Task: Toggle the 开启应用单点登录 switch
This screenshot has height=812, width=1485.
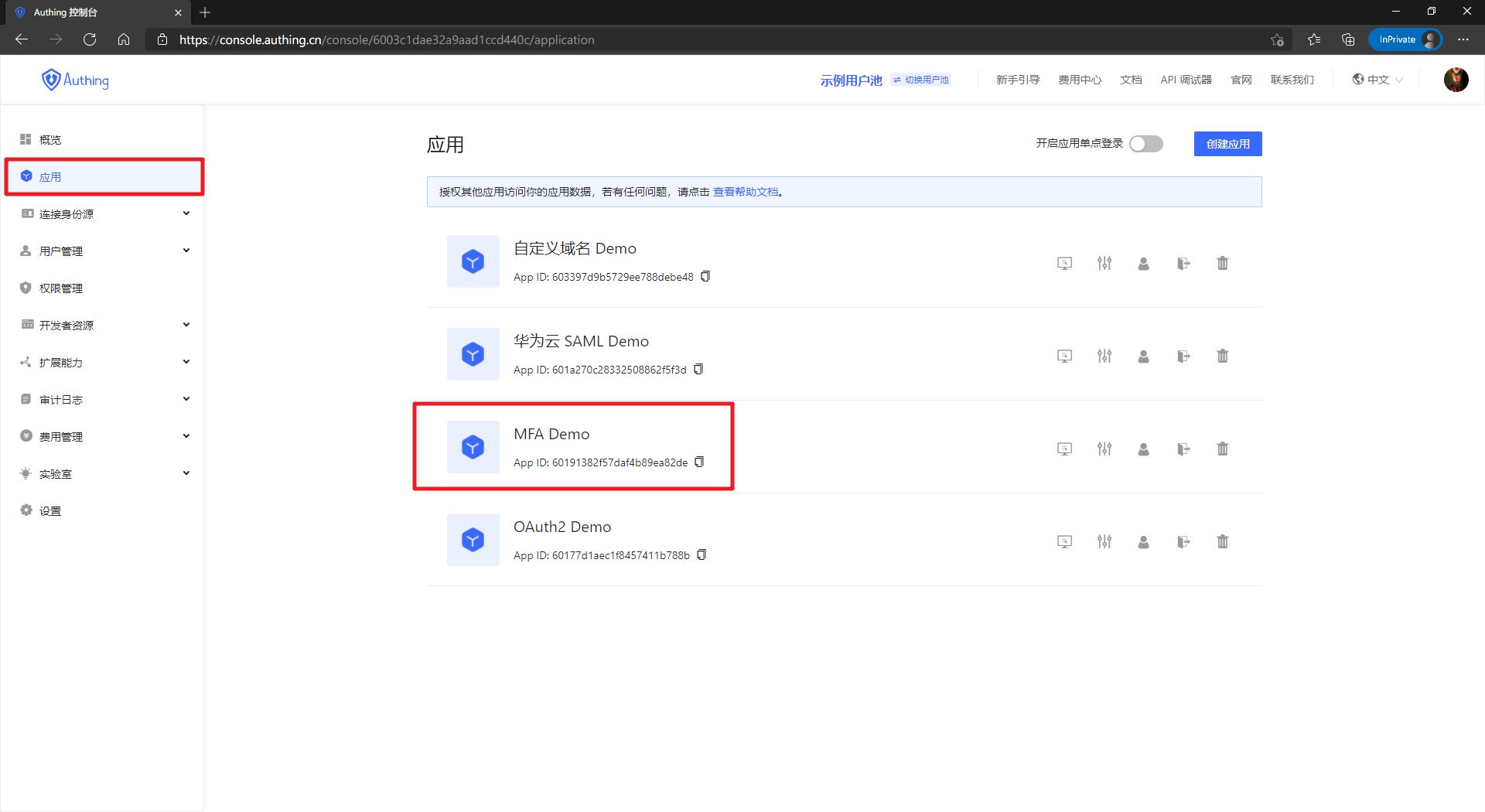Action: [x=1146, y=144]
